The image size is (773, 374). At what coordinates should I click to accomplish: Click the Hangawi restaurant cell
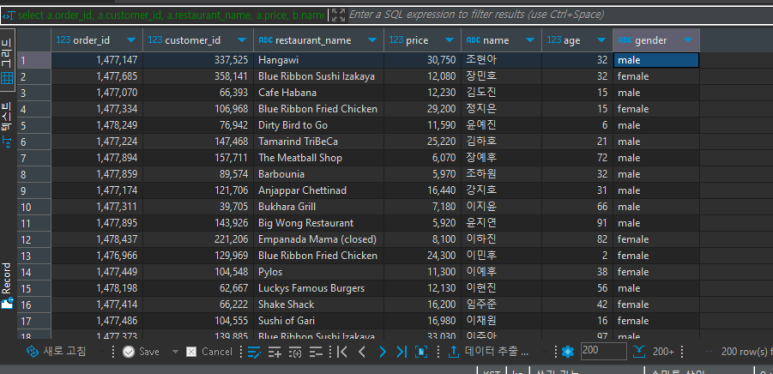318,60
